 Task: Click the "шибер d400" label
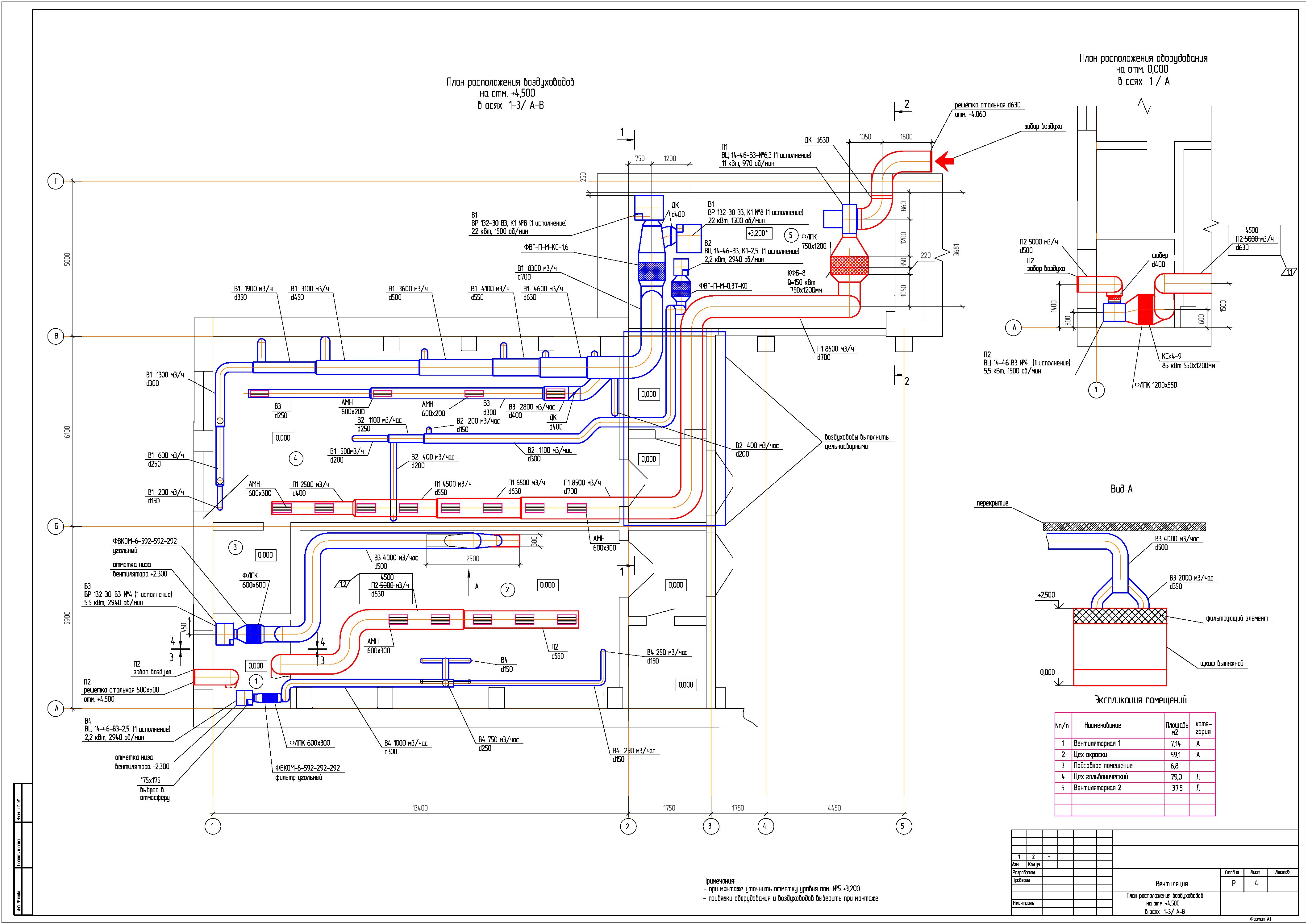click(1159, 260)
